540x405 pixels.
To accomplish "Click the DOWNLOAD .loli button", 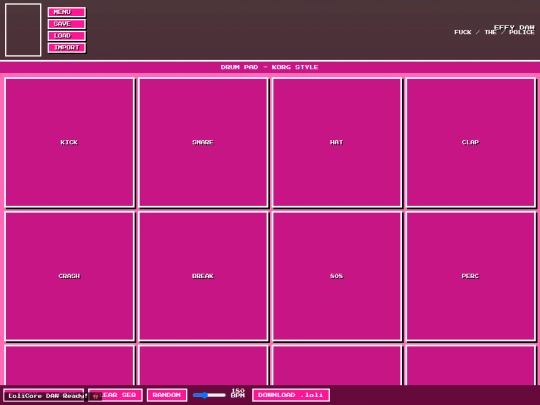I will click(291, 395).
